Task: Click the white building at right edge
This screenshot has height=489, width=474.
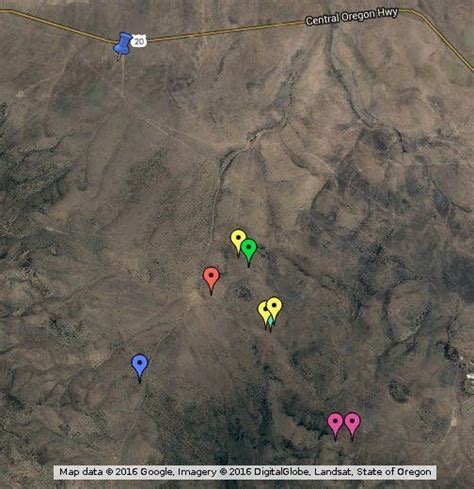Action: [x=470, y=376]
